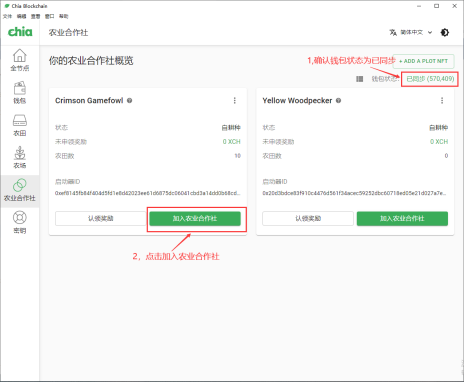
Task: Open the 编辑 menu
Action: tap(21, 16)
